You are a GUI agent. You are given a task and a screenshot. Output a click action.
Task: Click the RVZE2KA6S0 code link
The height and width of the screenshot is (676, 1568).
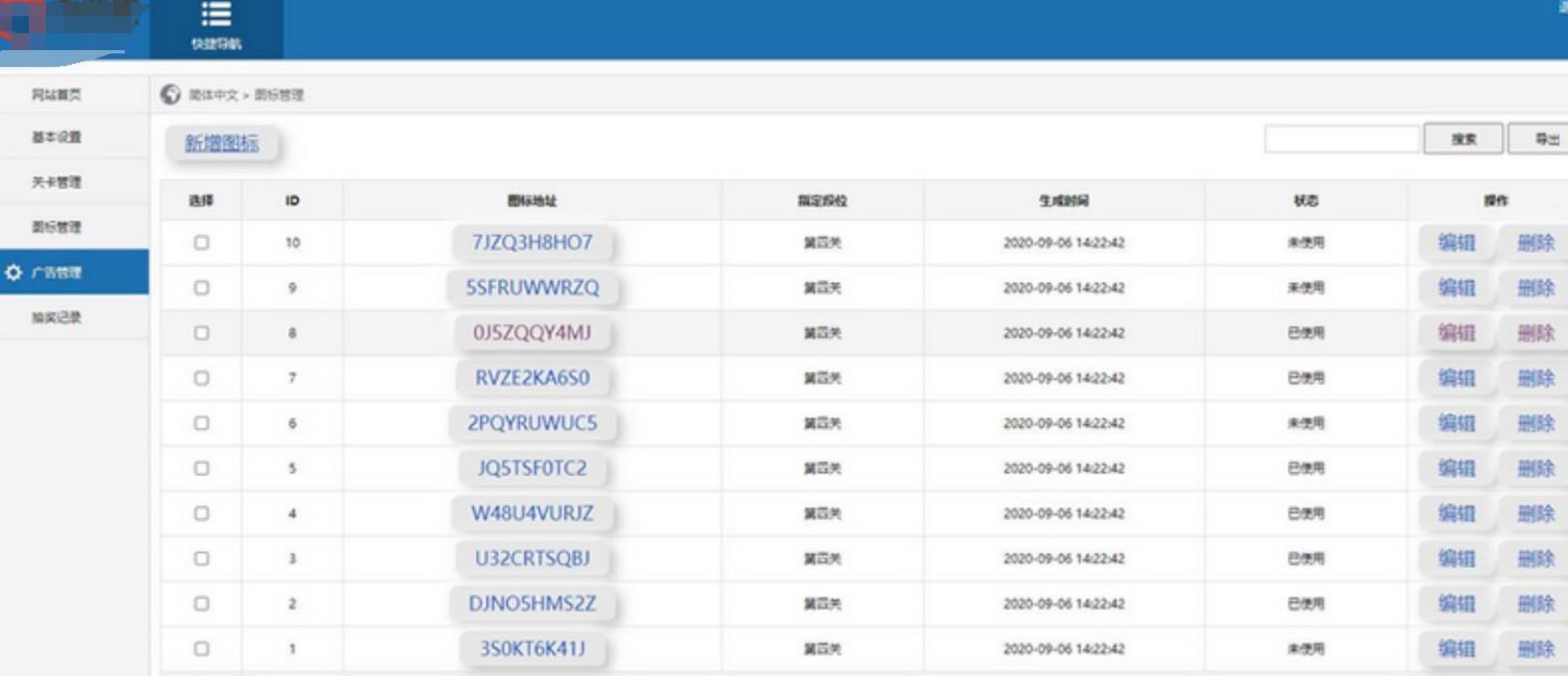[x=532, y=378]
